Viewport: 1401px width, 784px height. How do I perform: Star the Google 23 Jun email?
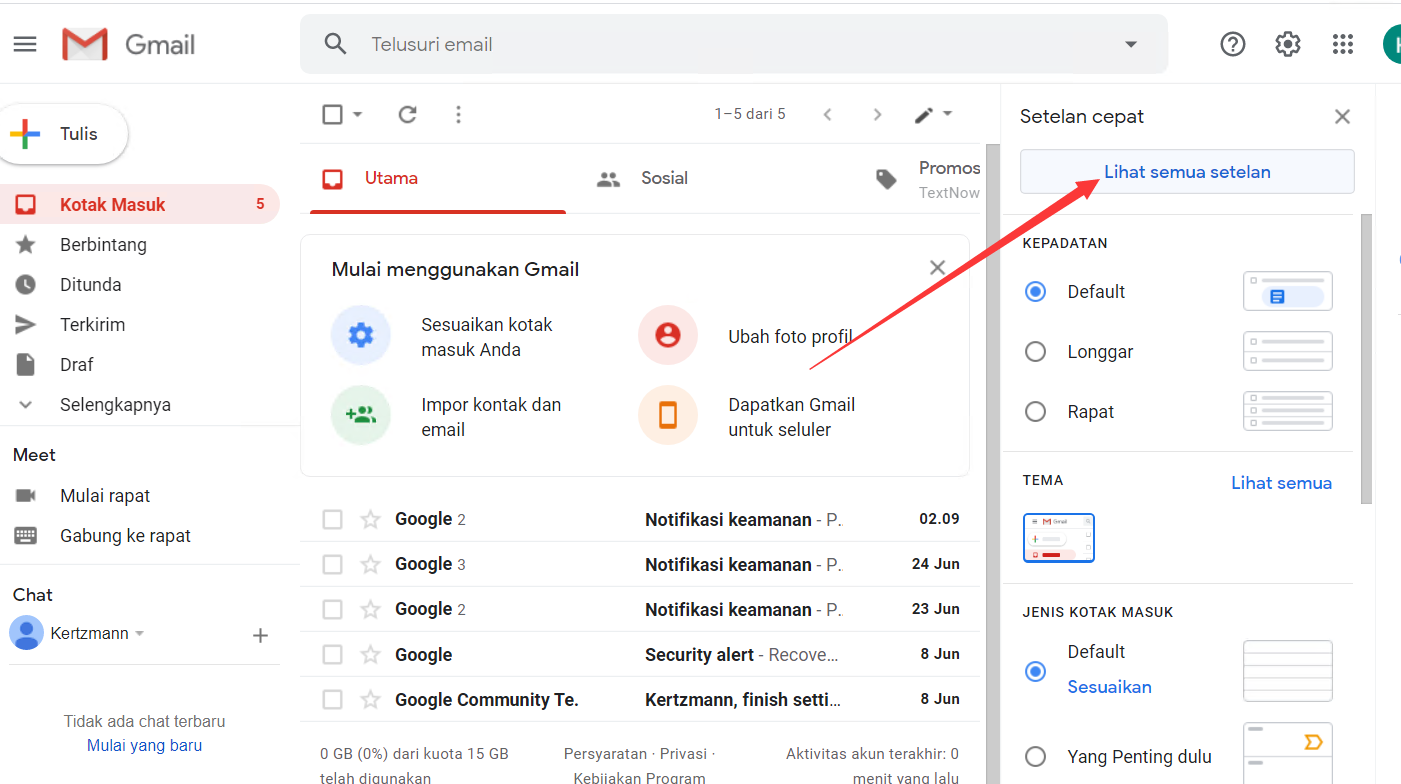pos(371,609)
